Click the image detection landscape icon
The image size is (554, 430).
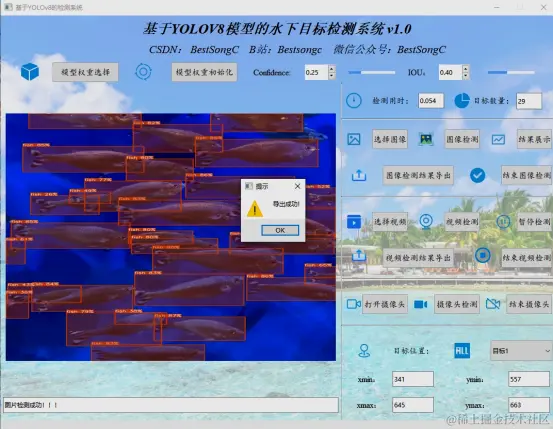(x=426, y=139)
